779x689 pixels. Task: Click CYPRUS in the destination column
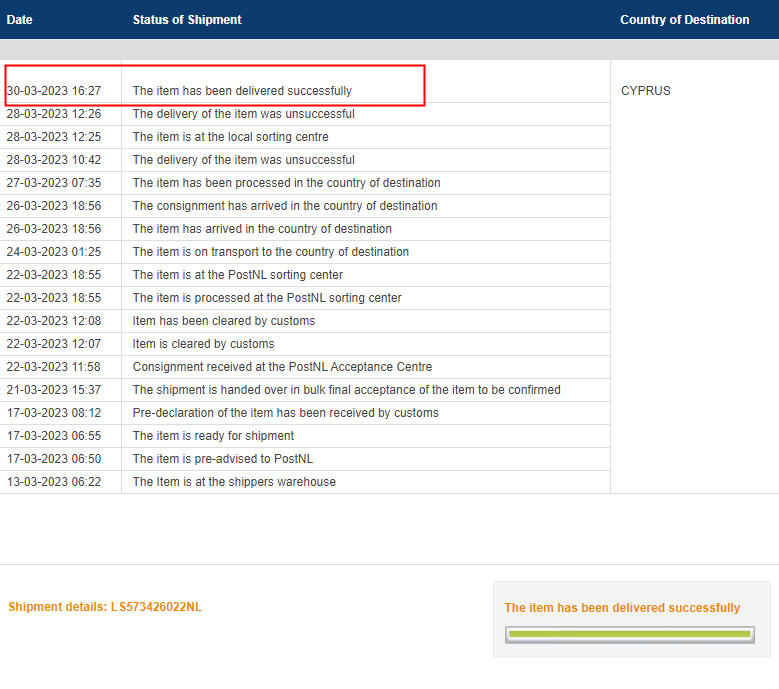coord(646,91)
